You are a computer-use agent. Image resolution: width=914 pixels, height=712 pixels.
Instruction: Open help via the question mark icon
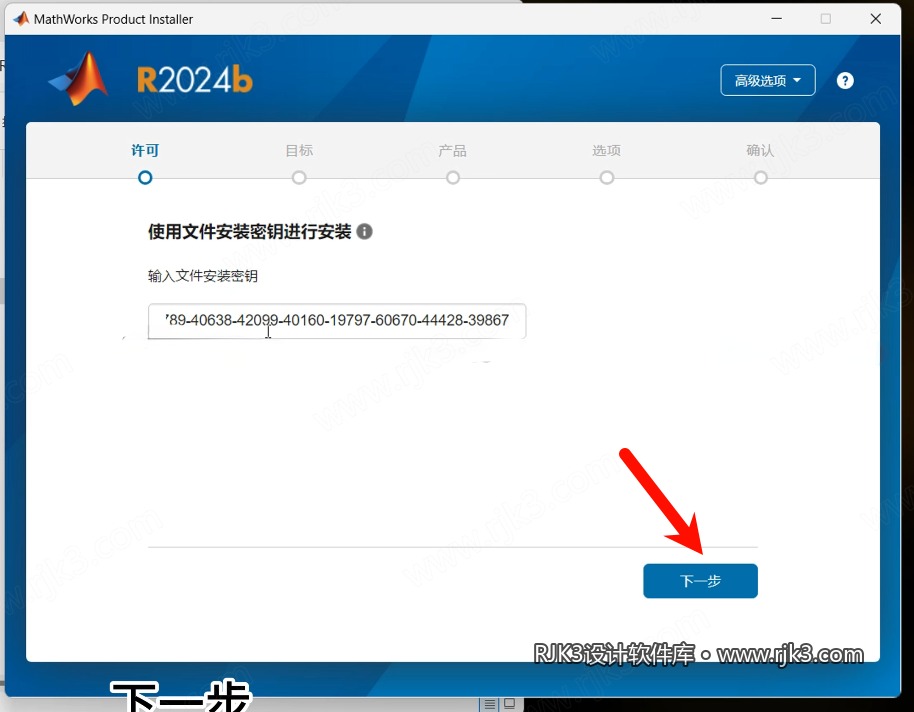click(845, 80)
